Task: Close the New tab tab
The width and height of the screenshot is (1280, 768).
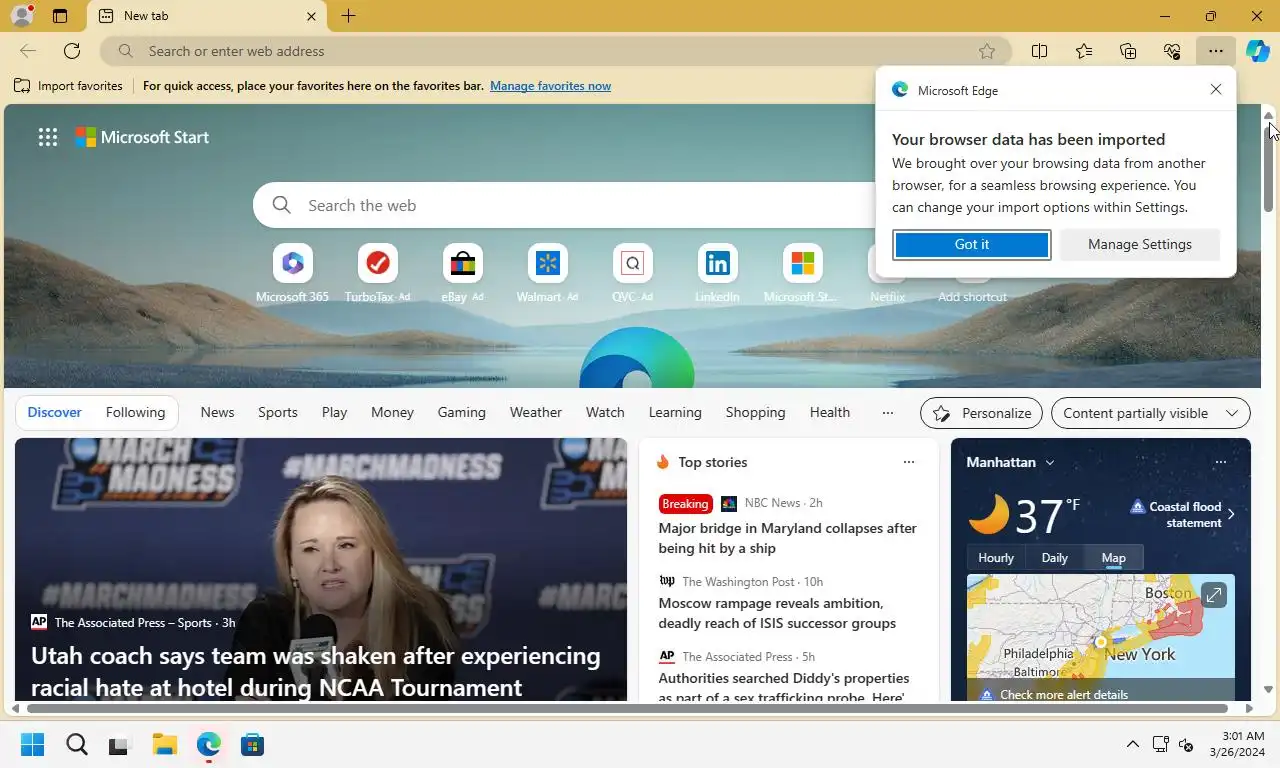Action: 311,16
